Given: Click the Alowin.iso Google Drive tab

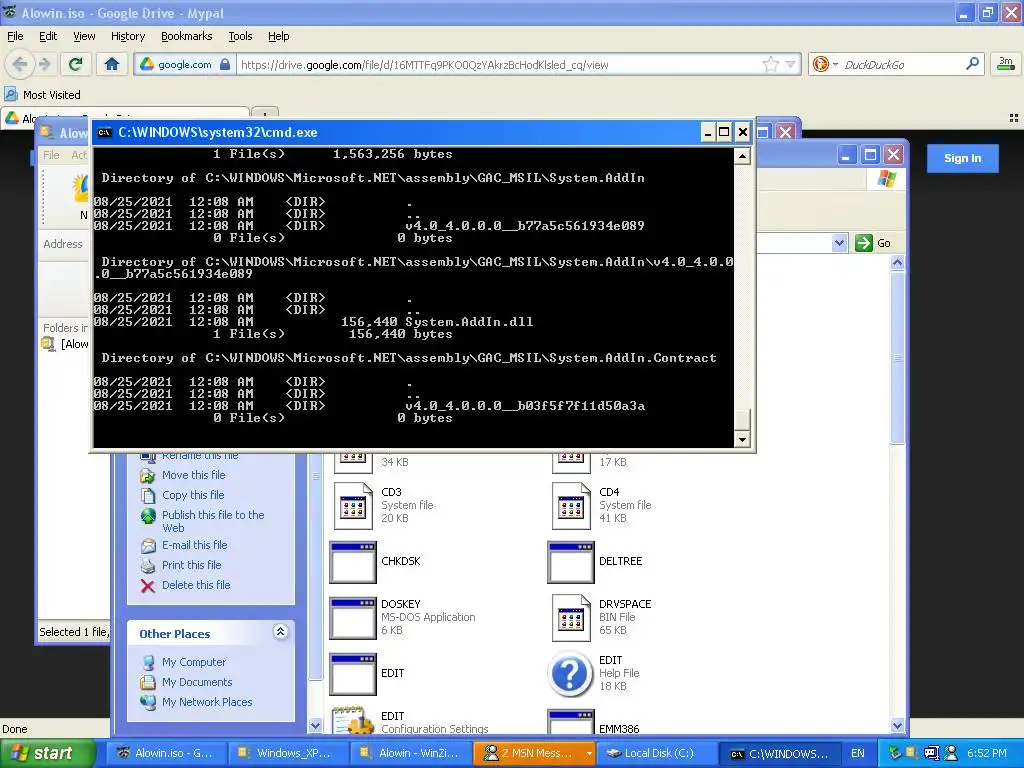Looking at the screenshot, I should tap(124, 118).
